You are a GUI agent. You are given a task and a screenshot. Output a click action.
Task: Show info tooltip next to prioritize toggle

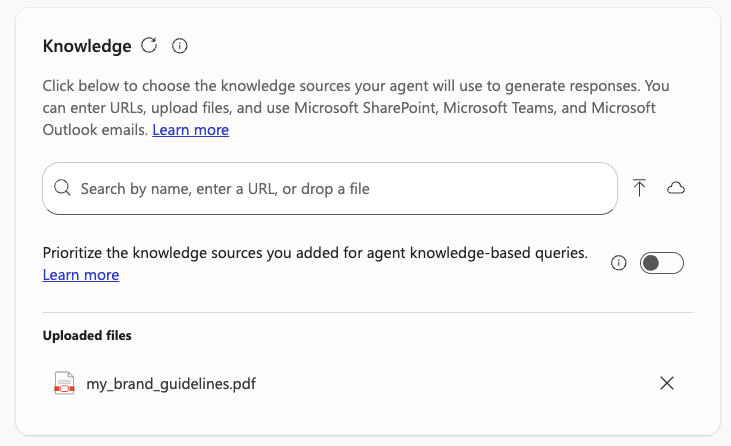coord(618,263)
